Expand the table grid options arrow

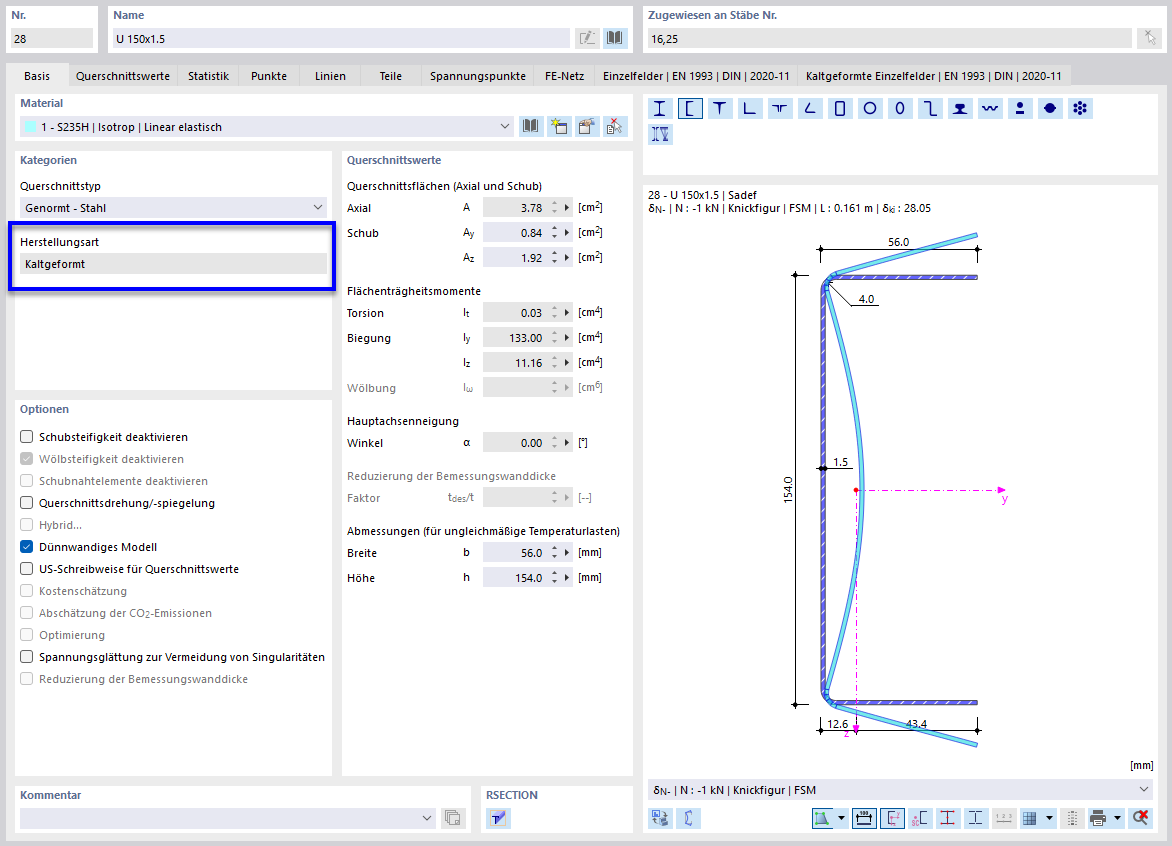pyautogui.click(x=1049, y=818)
